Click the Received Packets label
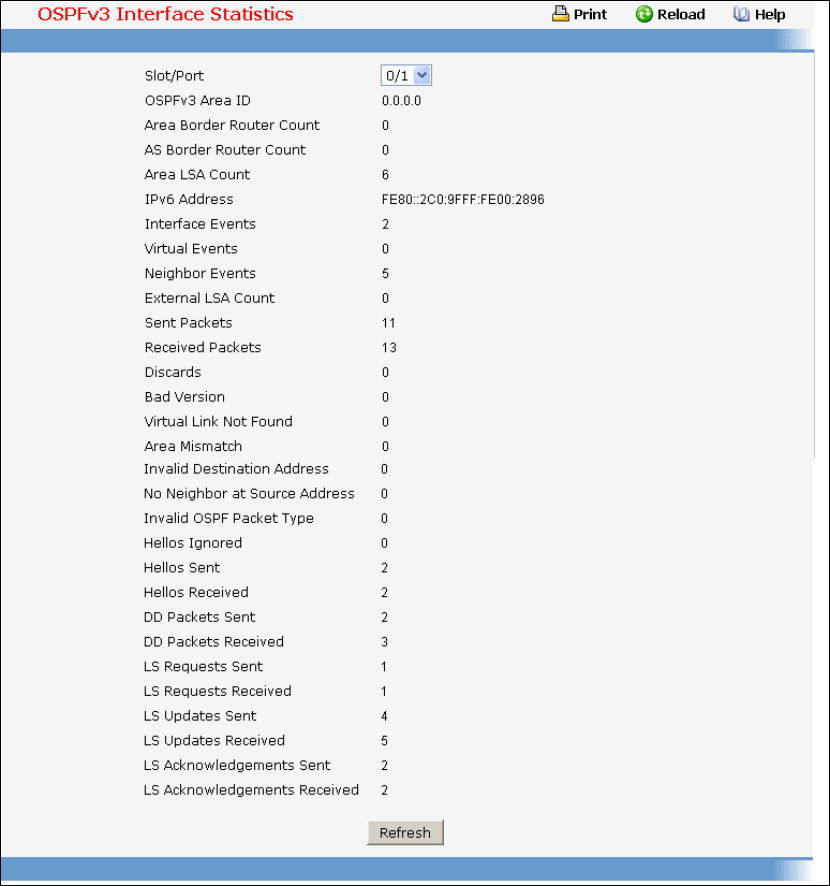 [x=203, y=348]
